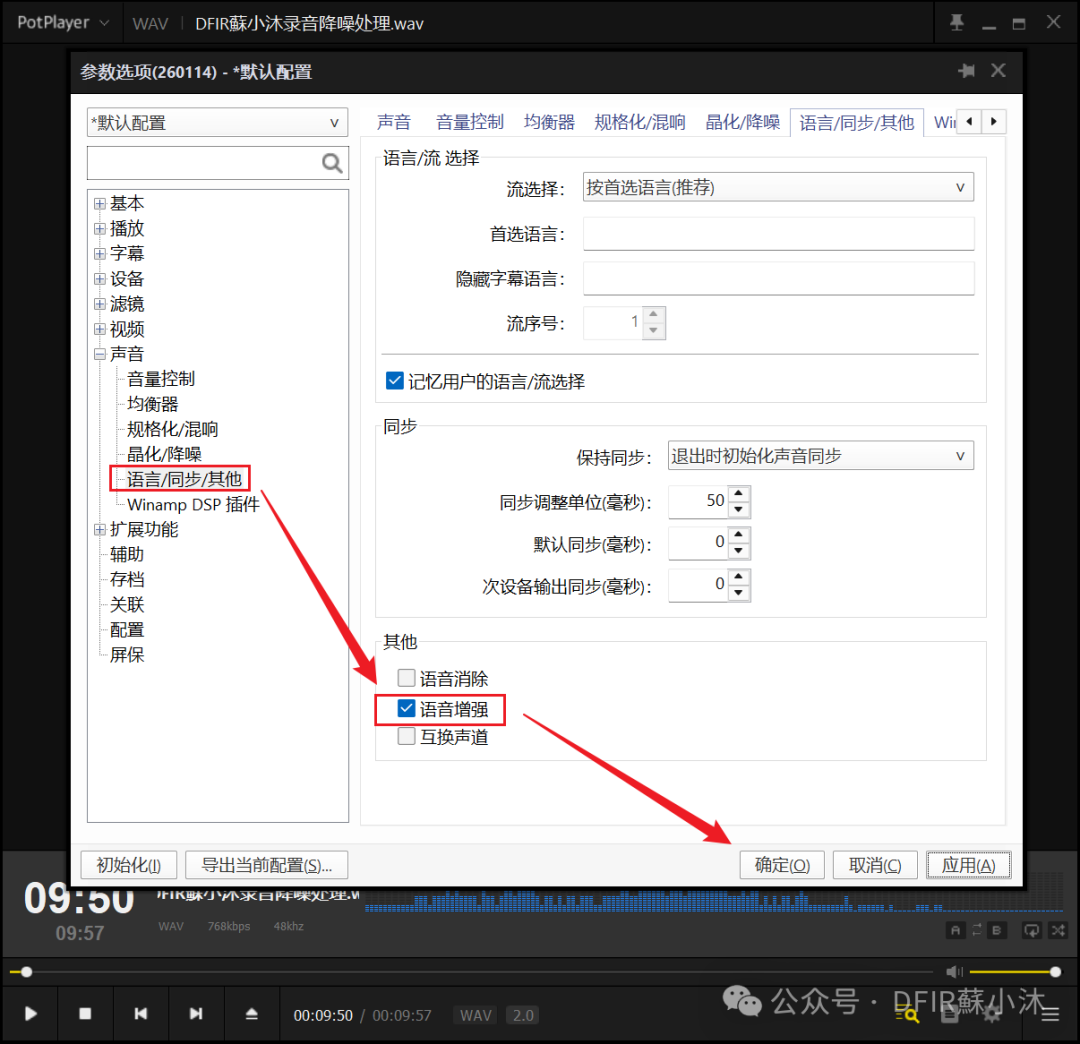The width and height of the screenshot is (1080, 1044).
Task: Uncheck the 语音增强 option
Action: coord(407,709)
